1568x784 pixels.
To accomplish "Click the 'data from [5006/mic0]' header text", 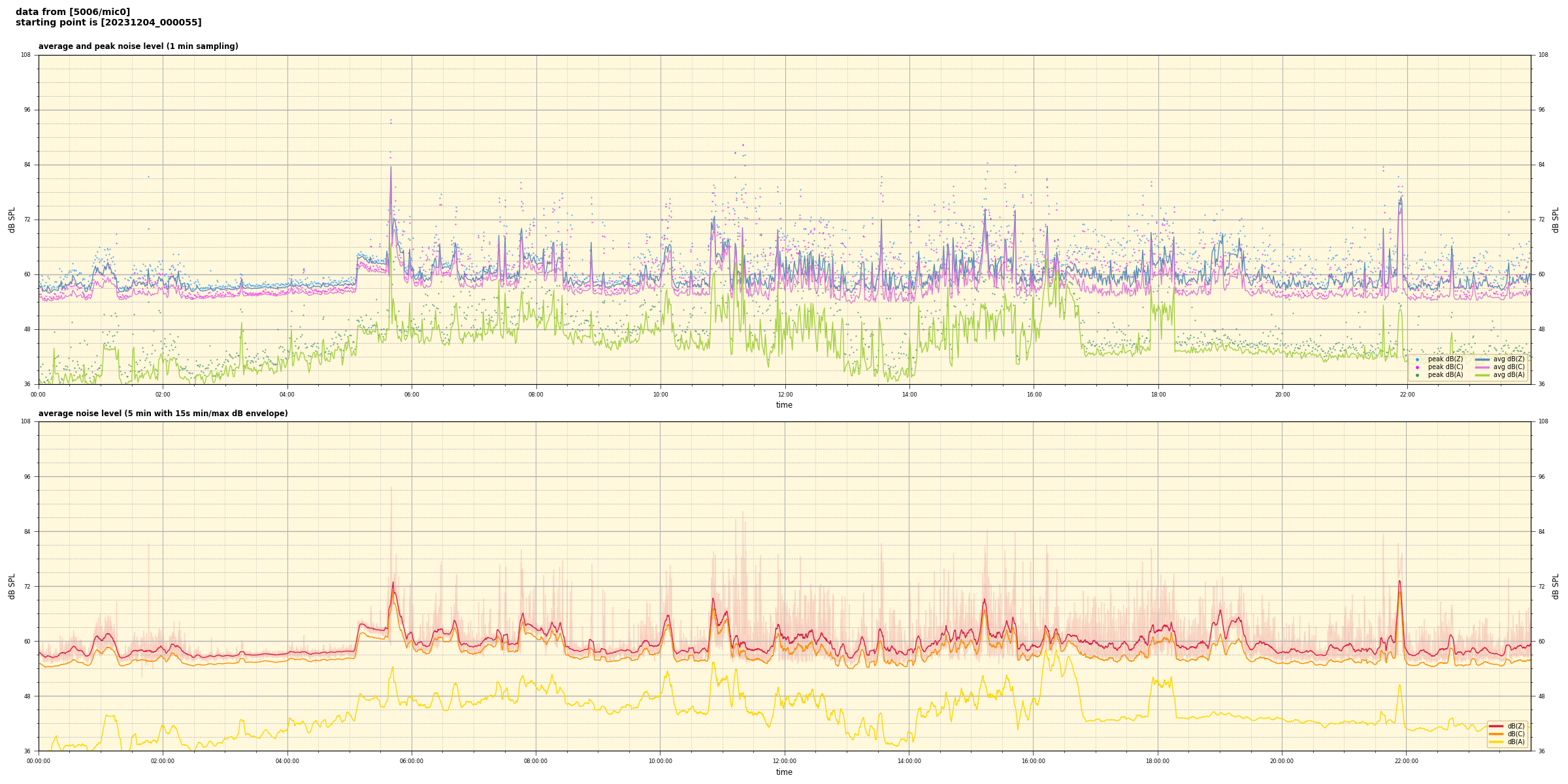I will click(x=73, y=12).
